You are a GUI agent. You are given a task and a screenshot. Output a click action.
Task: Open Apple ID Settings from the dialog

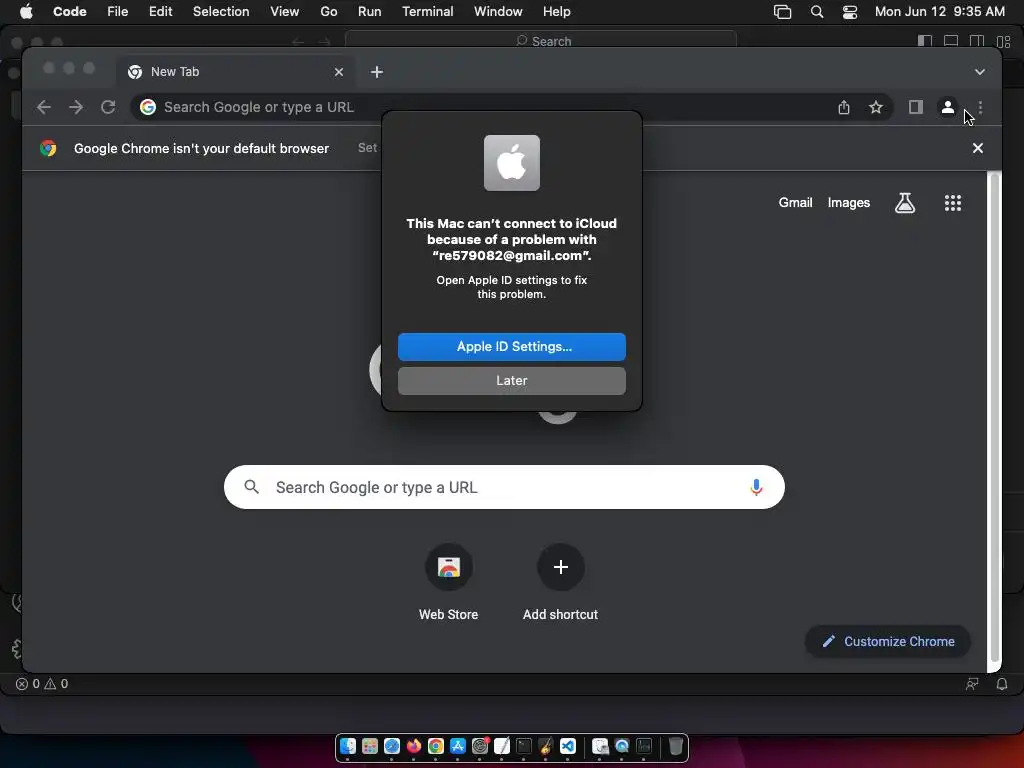511,347
